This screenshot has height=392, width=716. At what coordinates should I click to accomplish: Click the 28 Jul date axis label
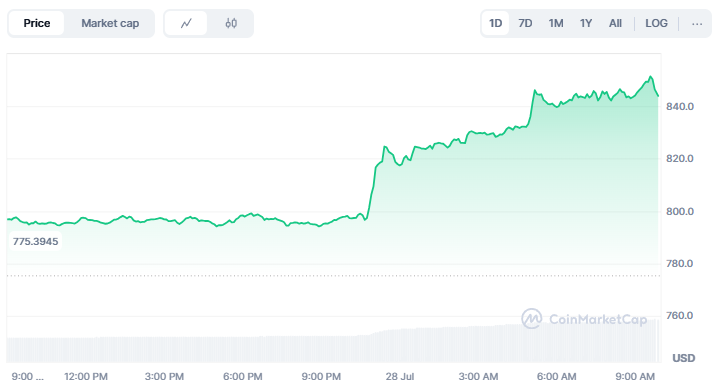pyautogui.click(x=400, y=377)
